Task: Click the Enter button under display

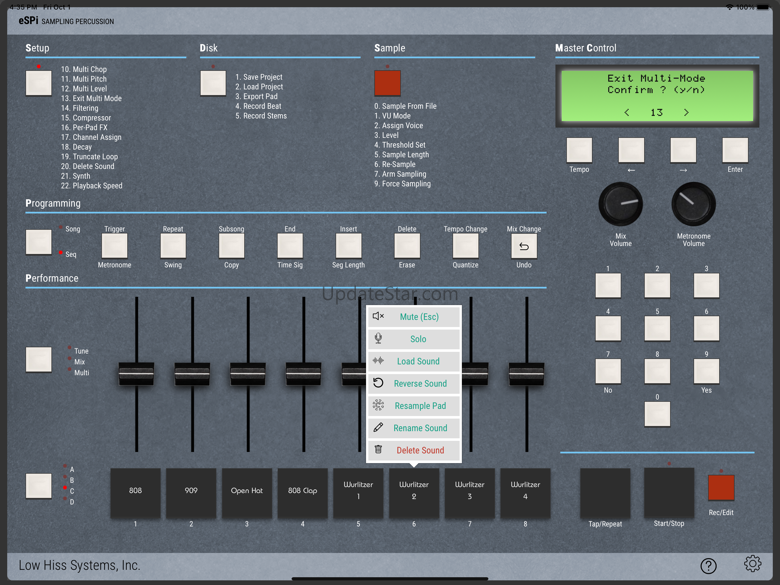Action: point(735,150)
